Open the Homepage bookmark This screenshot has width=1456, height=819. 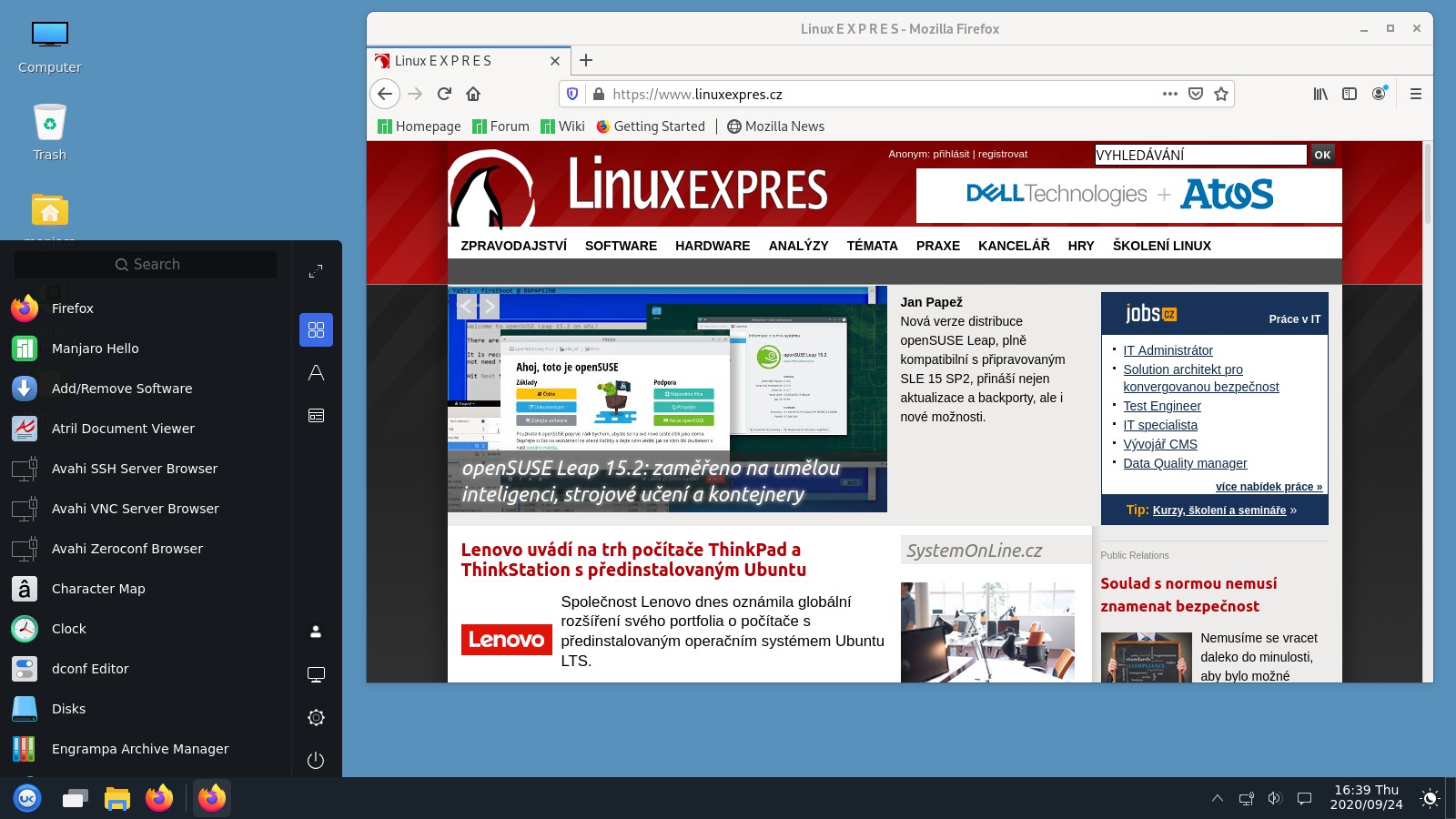(x=420, y=126)
